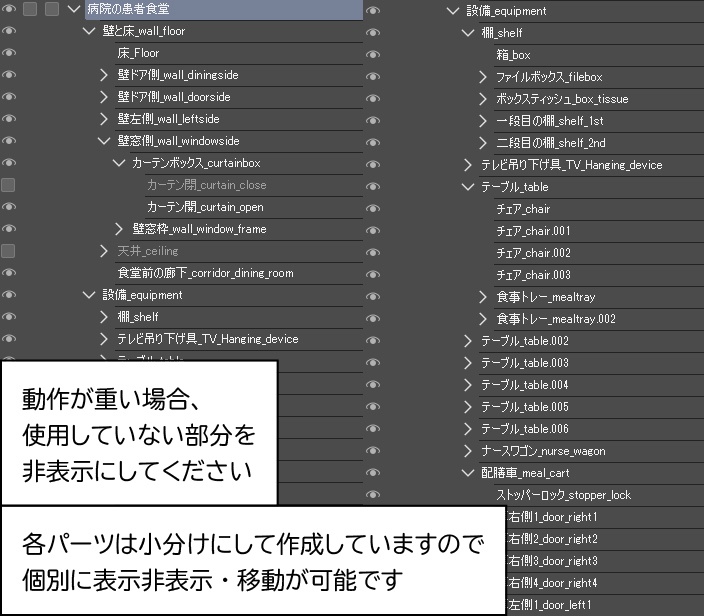Expand 壁ドア側_wall_diningside group
Screen dimensions: 704x616
tap(104, 75)
